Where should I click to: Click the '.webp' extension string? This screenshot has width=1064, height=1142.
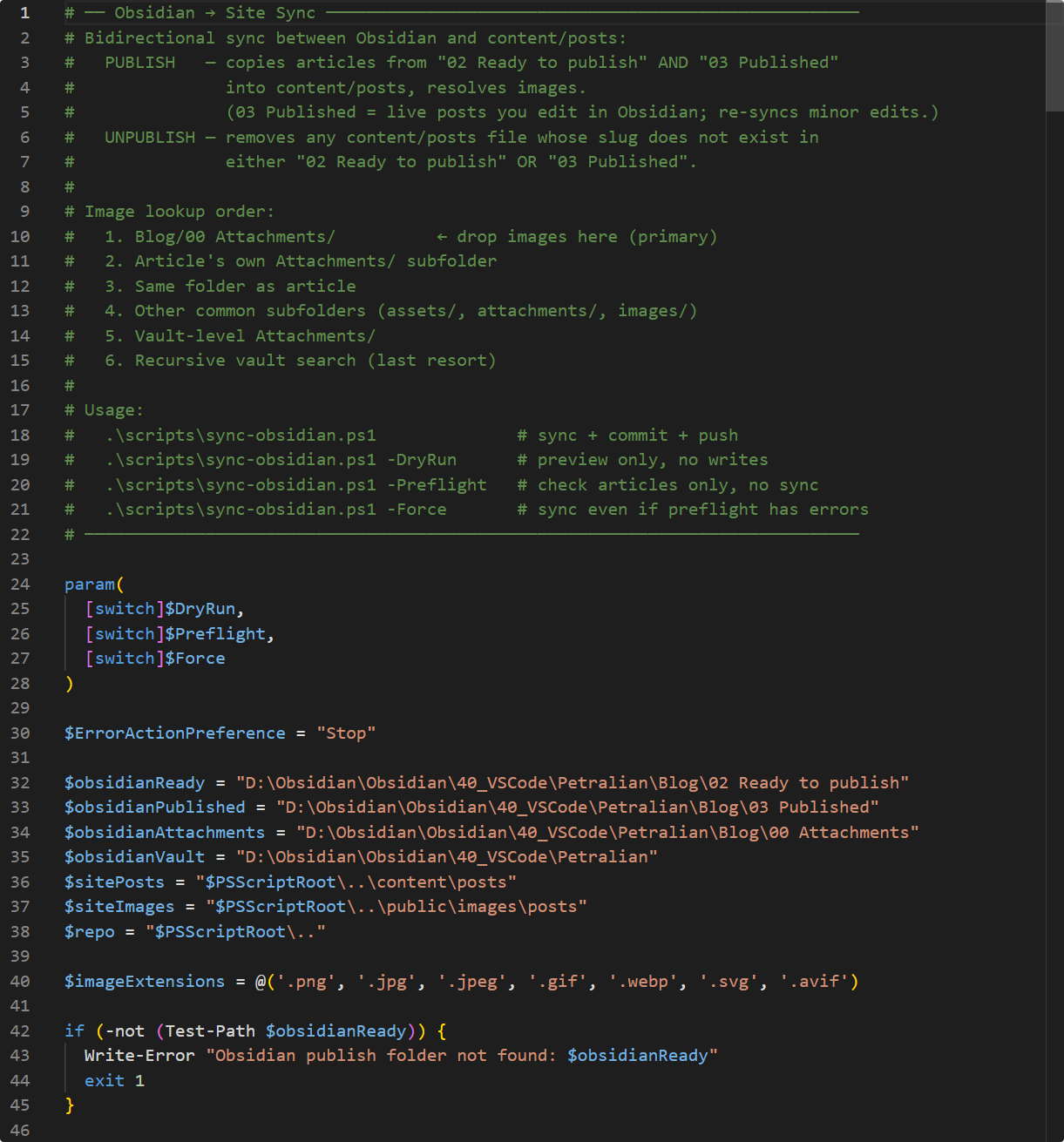point(643,982)
